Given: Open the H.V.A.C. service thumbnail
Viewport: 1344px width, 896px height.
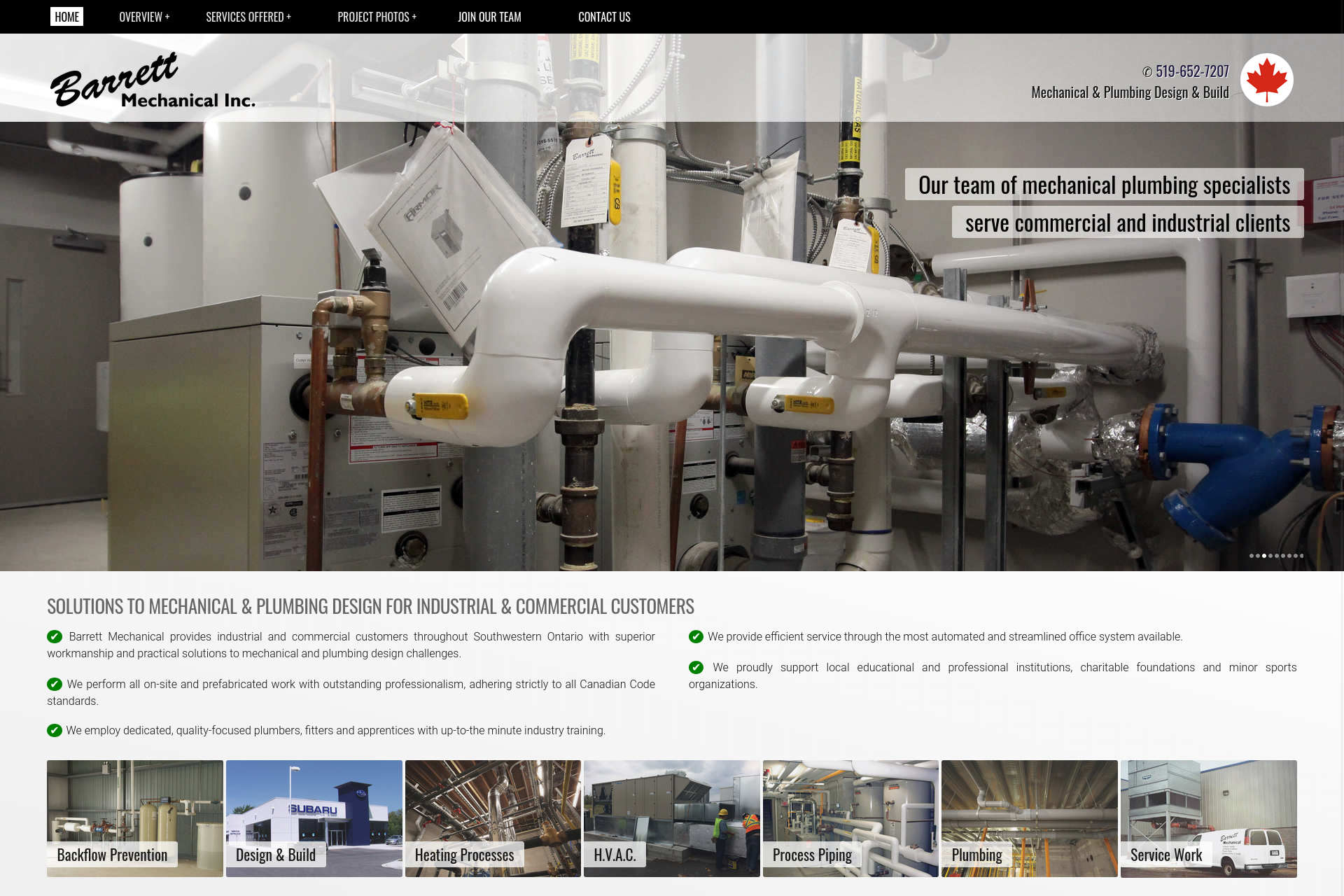Looking at the screenshot, I should tap(671, 818).
